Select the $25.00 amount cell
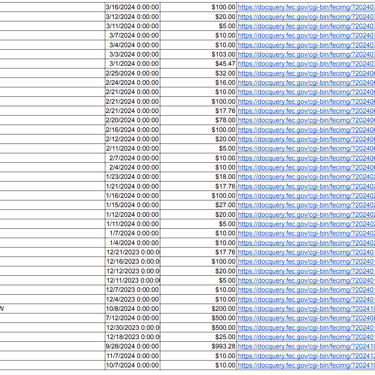 198,337
